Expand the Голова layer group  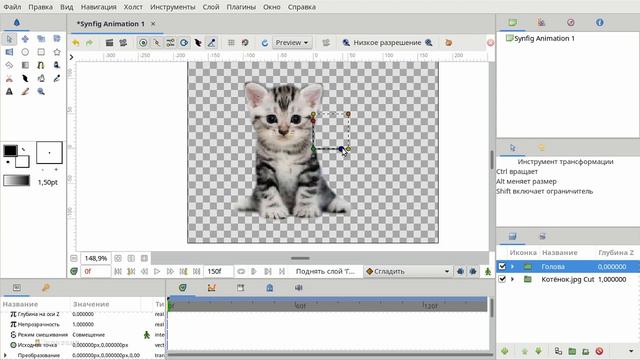pyautogui.click(x=513, y=267)
